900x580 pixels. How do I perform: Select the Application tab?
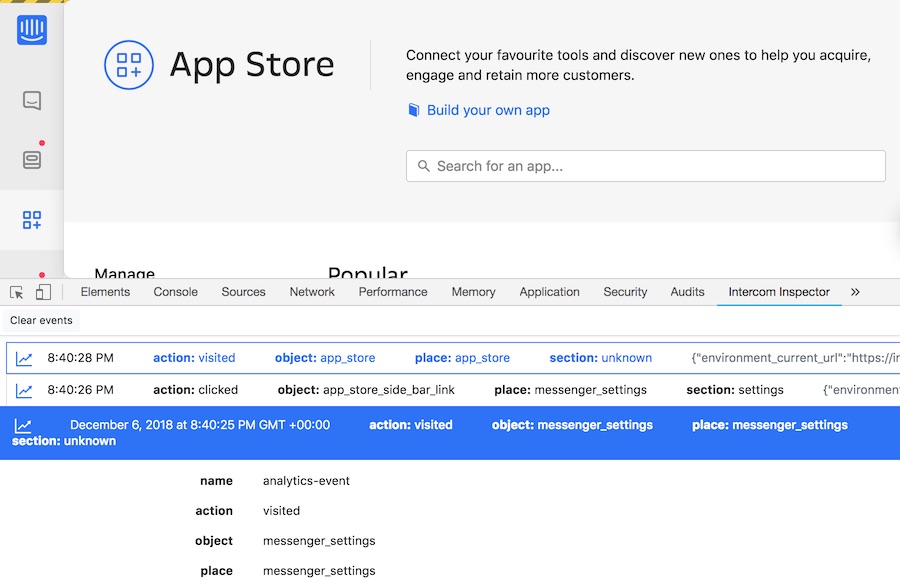(x=549, y=292)
